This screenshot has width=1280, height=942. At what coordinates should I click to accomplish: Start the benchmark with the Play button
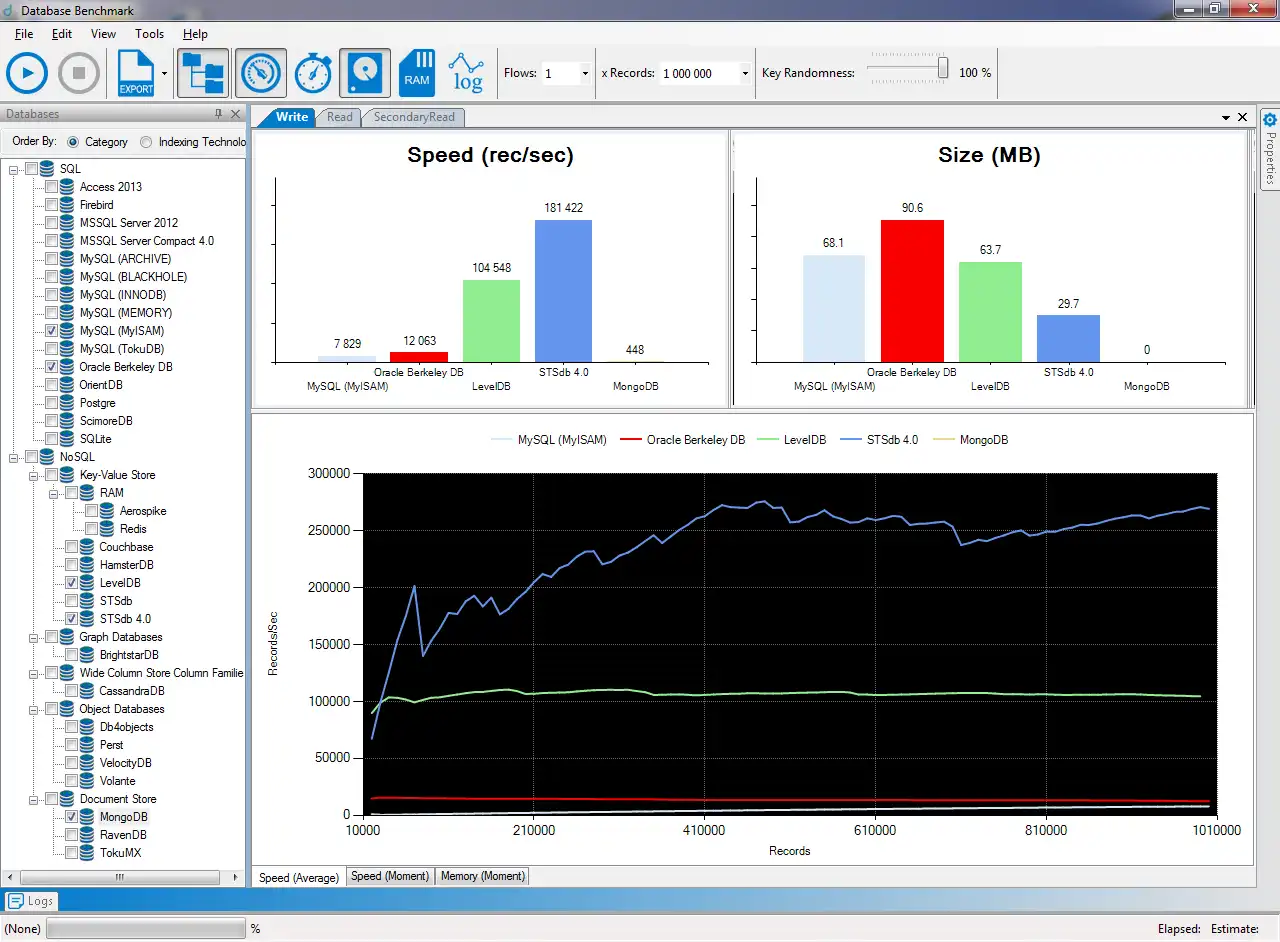[x=27, y=73]
